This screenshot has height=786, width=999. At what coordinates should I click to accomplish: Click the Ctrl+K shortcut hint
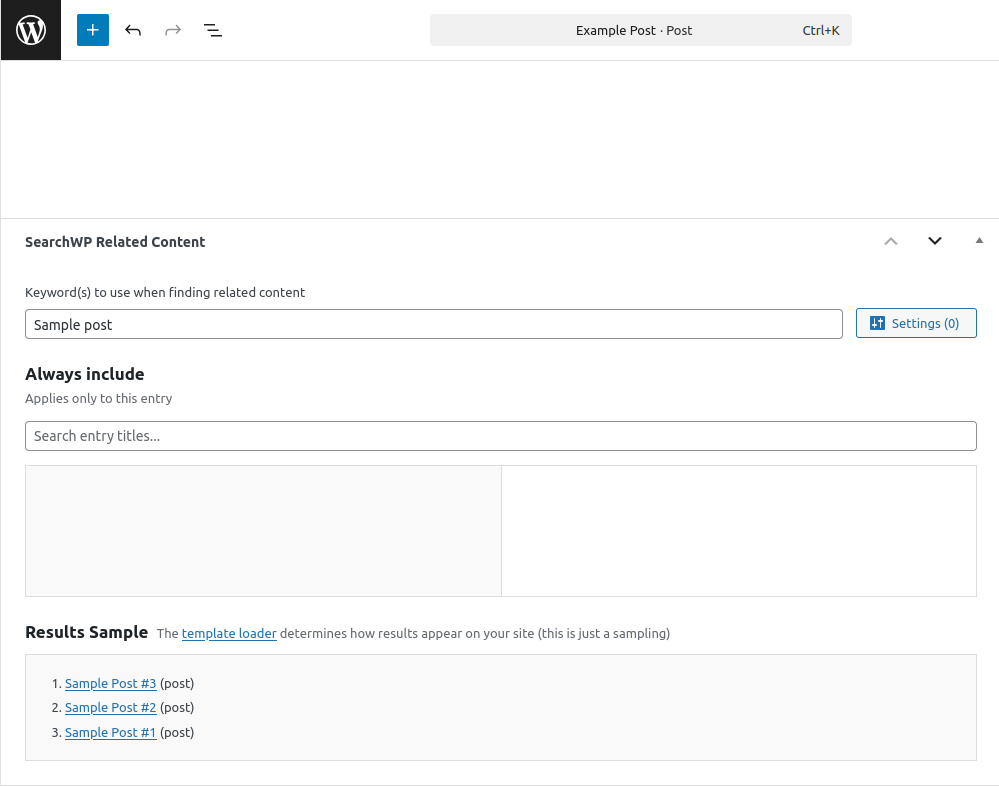coord(820,30)
